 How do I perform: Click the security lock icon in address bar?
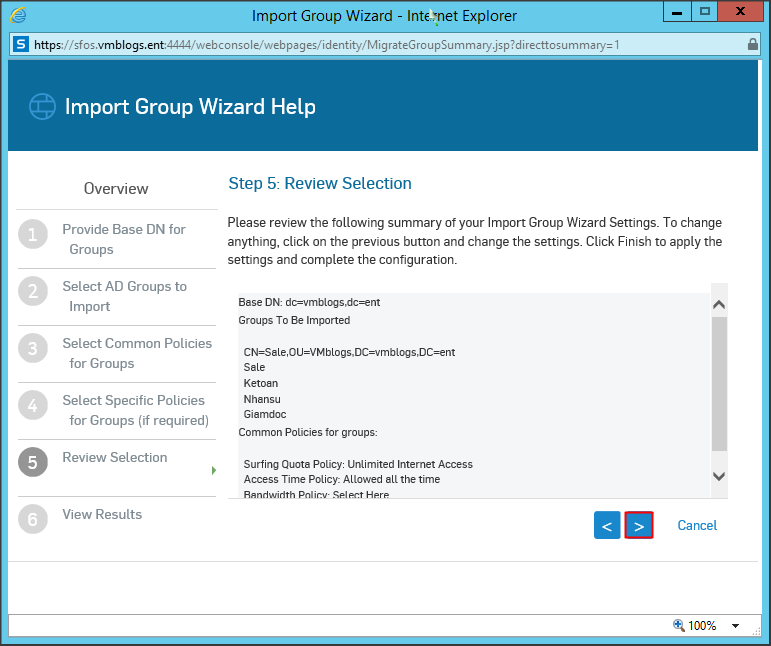click(752, 44)
